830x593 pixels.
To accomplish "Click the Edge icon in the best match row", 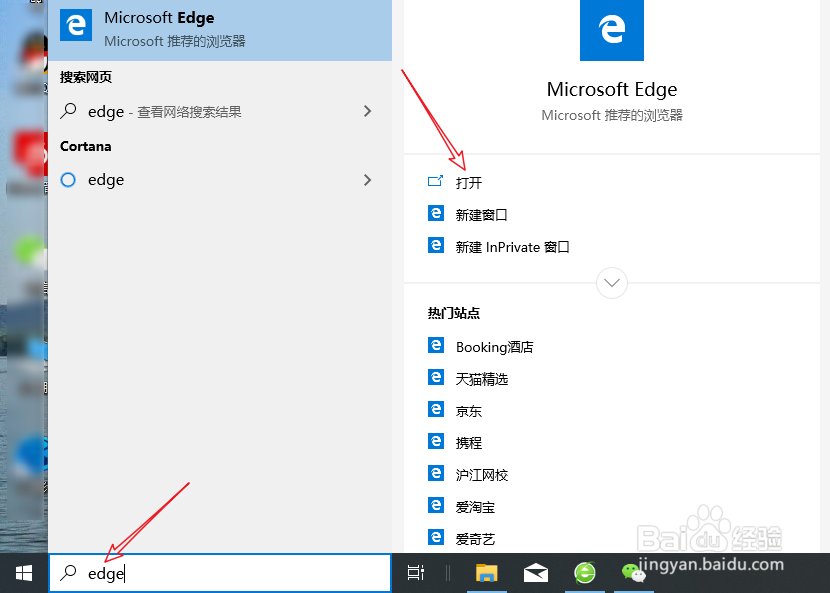I will (x=76, y=25).
